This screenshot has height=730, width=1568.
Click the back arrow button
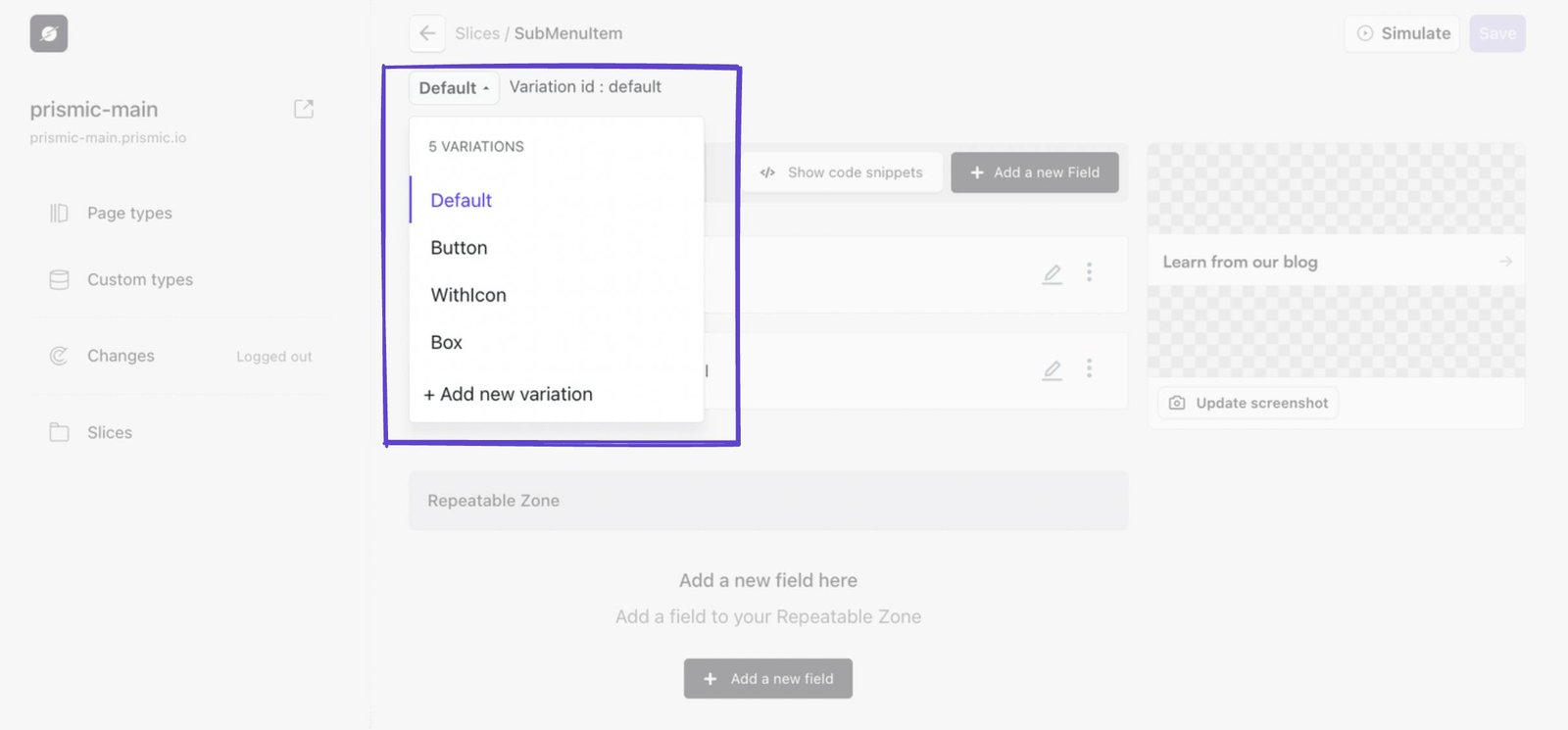427,33
